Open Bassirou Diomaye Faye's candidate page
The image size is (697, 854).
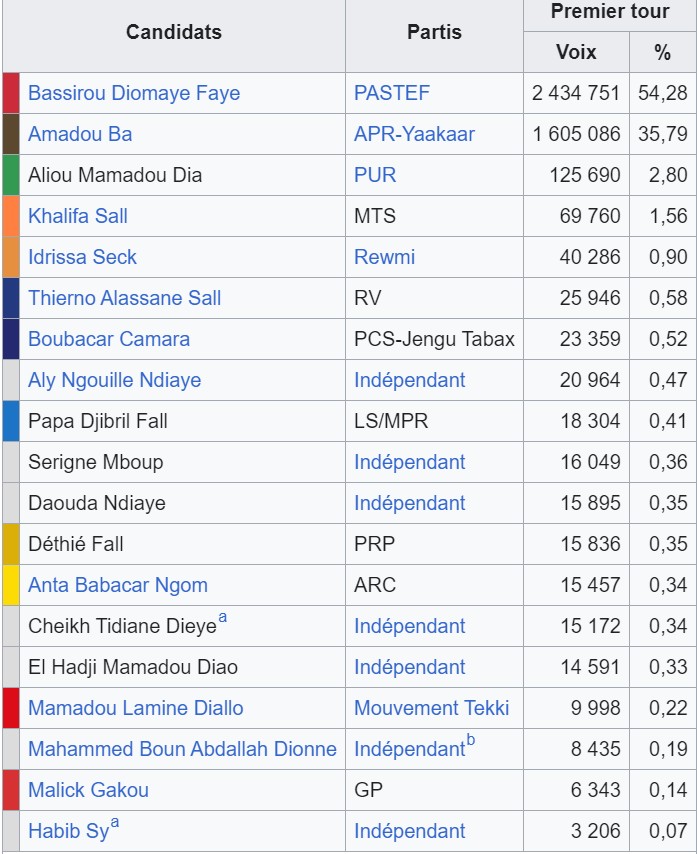pos(134,93)
